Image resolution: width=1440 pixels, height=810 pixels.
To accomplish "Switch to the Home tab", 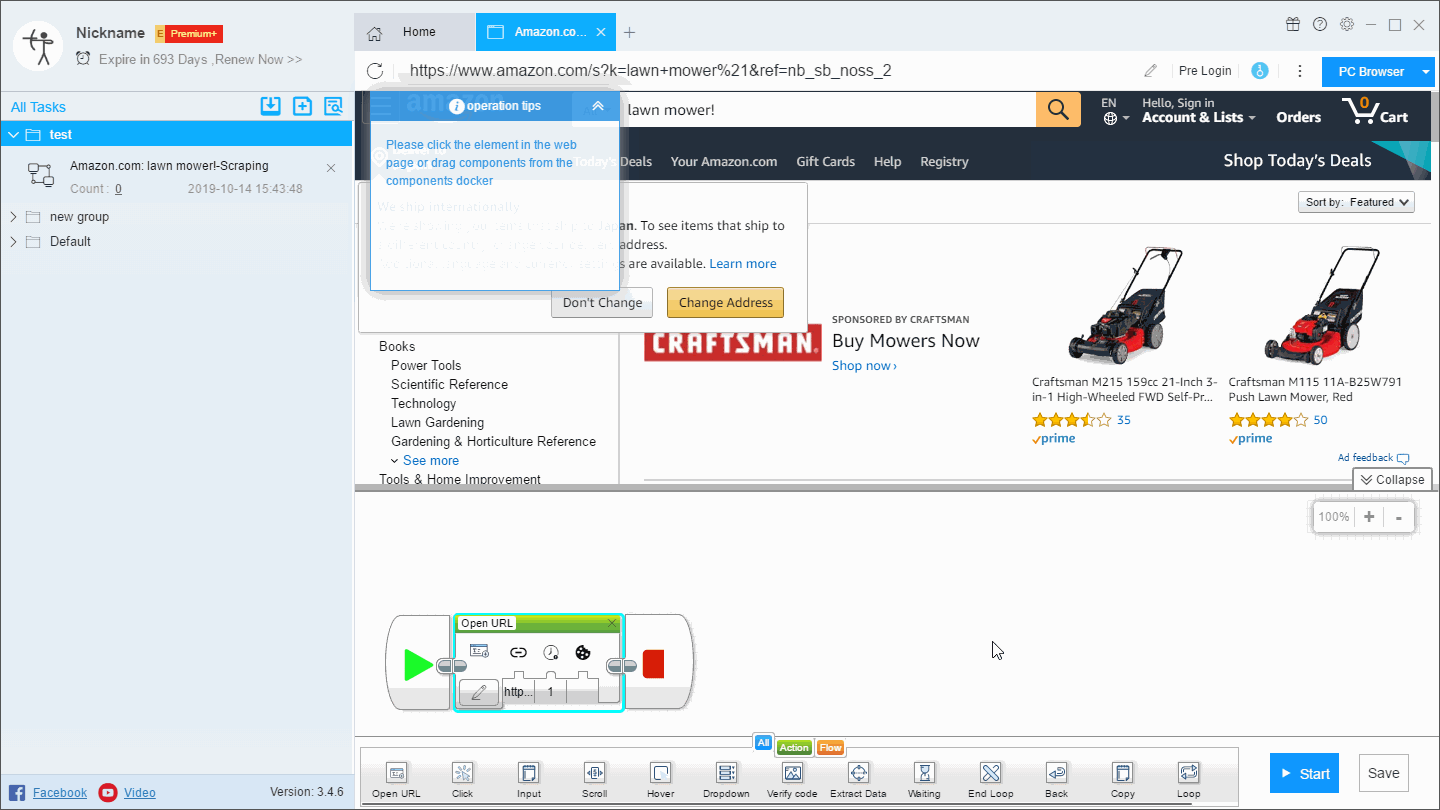I will tap(415, 32).
